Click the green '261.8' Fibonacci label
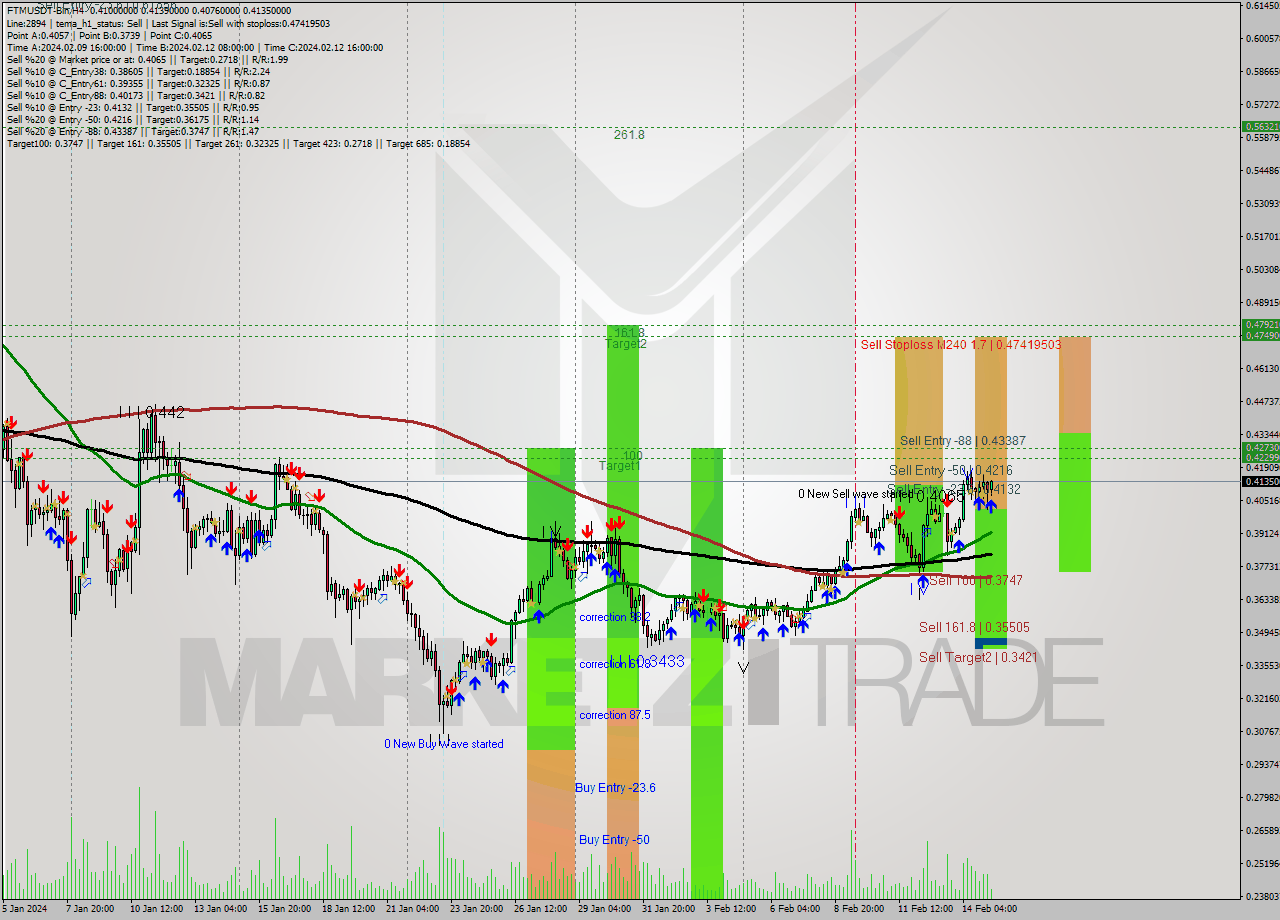 (x=629, y=135)
